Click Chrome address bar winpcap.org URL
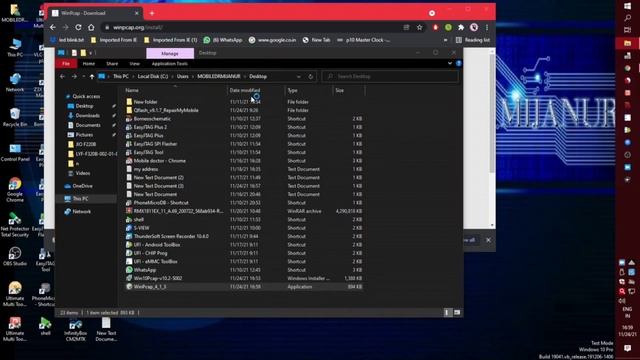640x360 pixels. [x=138, y=27]
